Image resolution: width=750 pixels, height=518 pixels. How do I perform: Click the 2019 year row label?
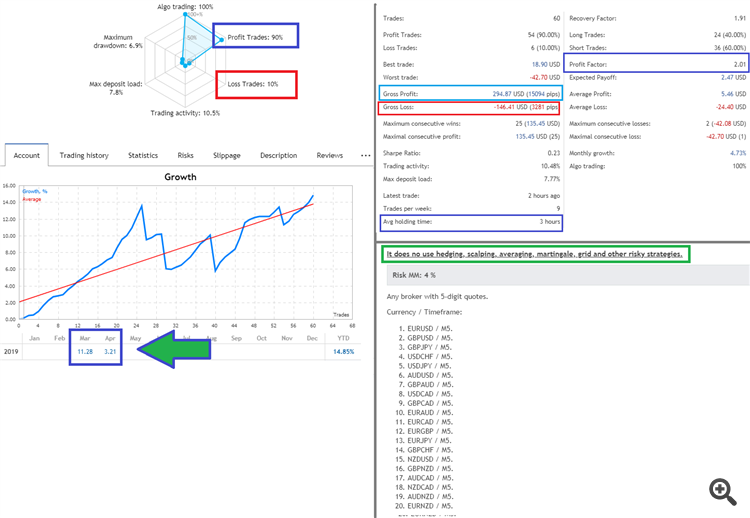point(11,352)
